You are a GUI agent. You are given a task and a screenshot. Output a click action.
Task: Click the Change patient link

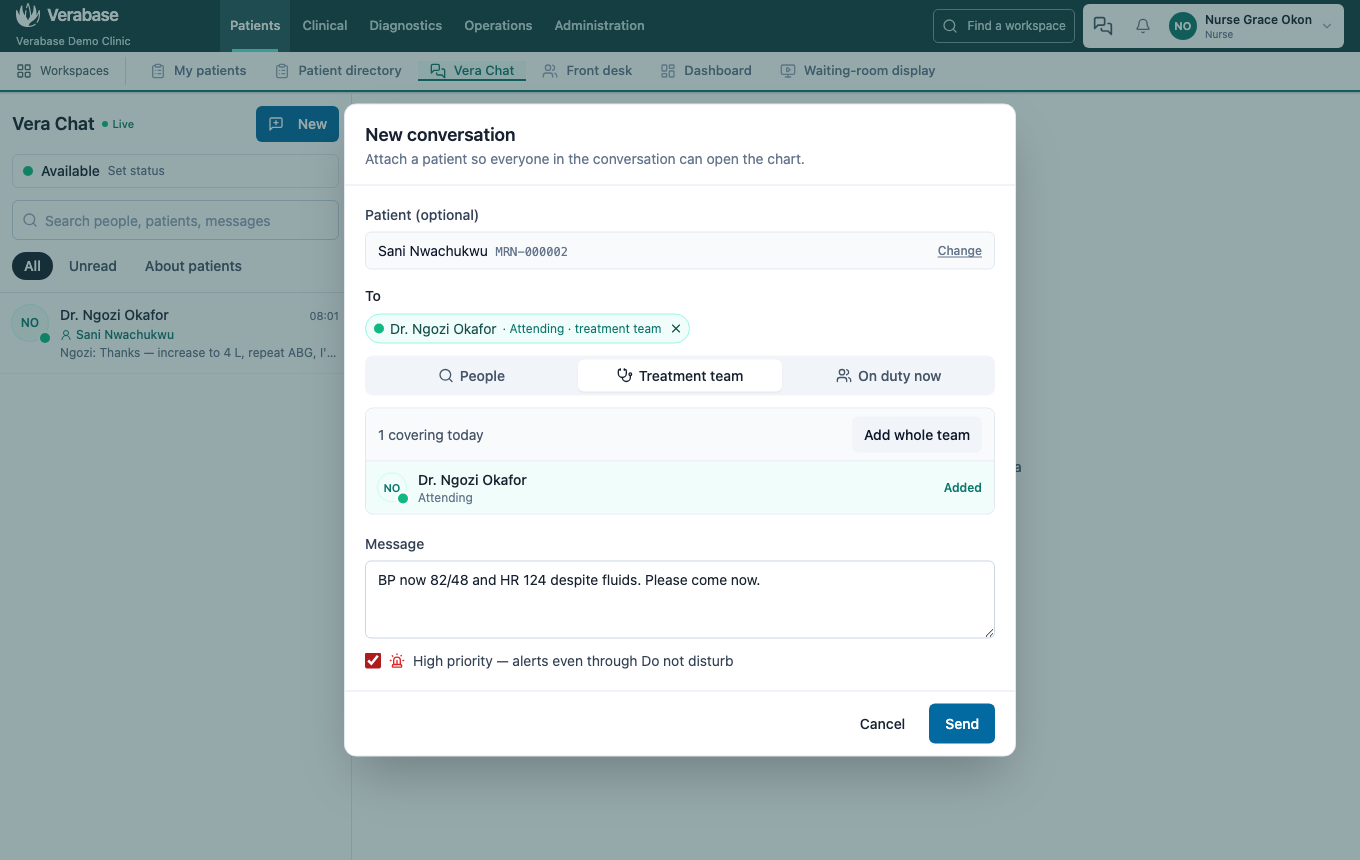[960, 251]
